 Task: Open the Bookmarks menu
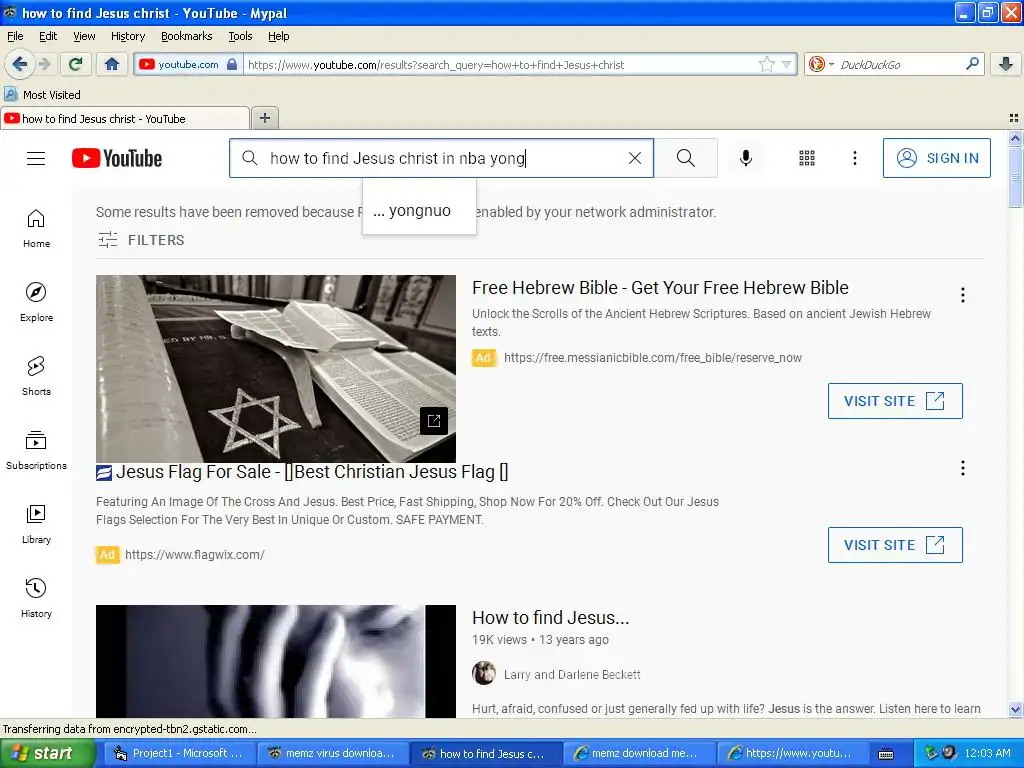tap(186, 36)
